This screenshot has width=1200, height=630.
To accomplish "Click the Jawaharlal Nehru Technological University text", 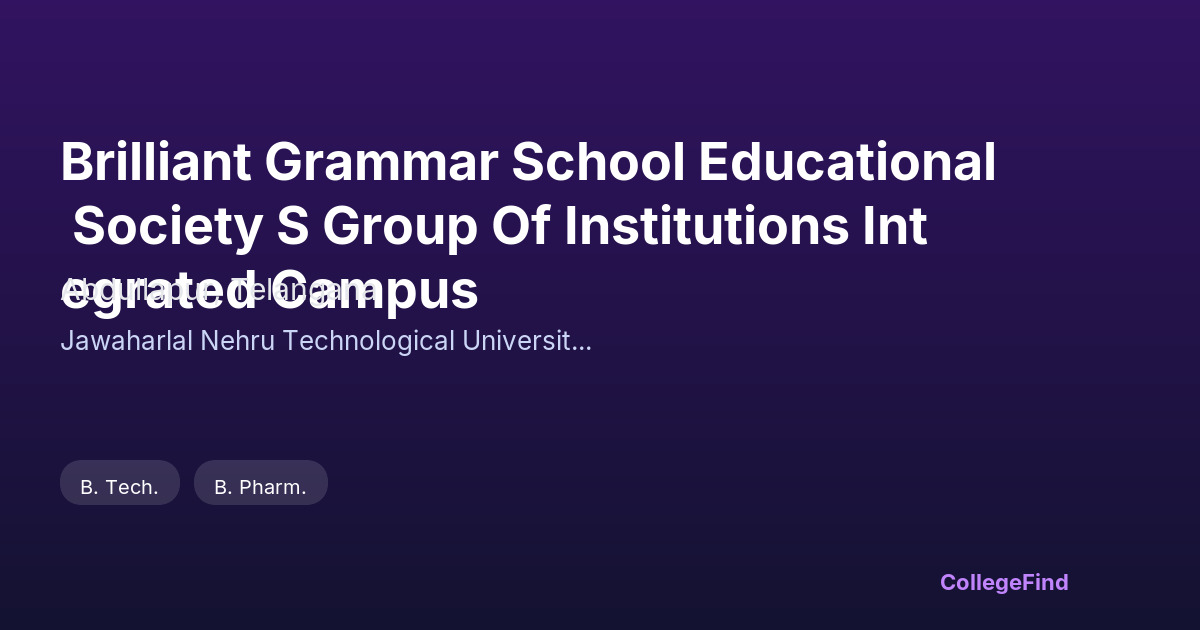I will [326, 341].
